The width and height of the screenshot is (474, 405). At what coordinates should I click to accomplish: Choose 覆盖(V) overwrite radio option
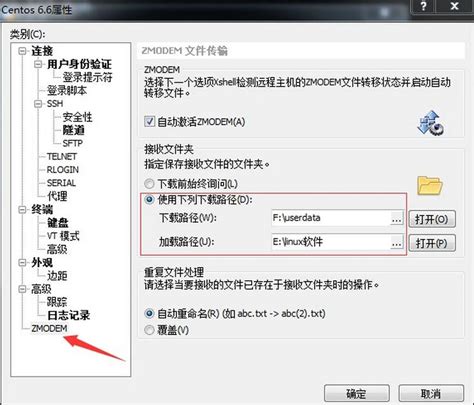pyautogui.click(x=149, y=330)
